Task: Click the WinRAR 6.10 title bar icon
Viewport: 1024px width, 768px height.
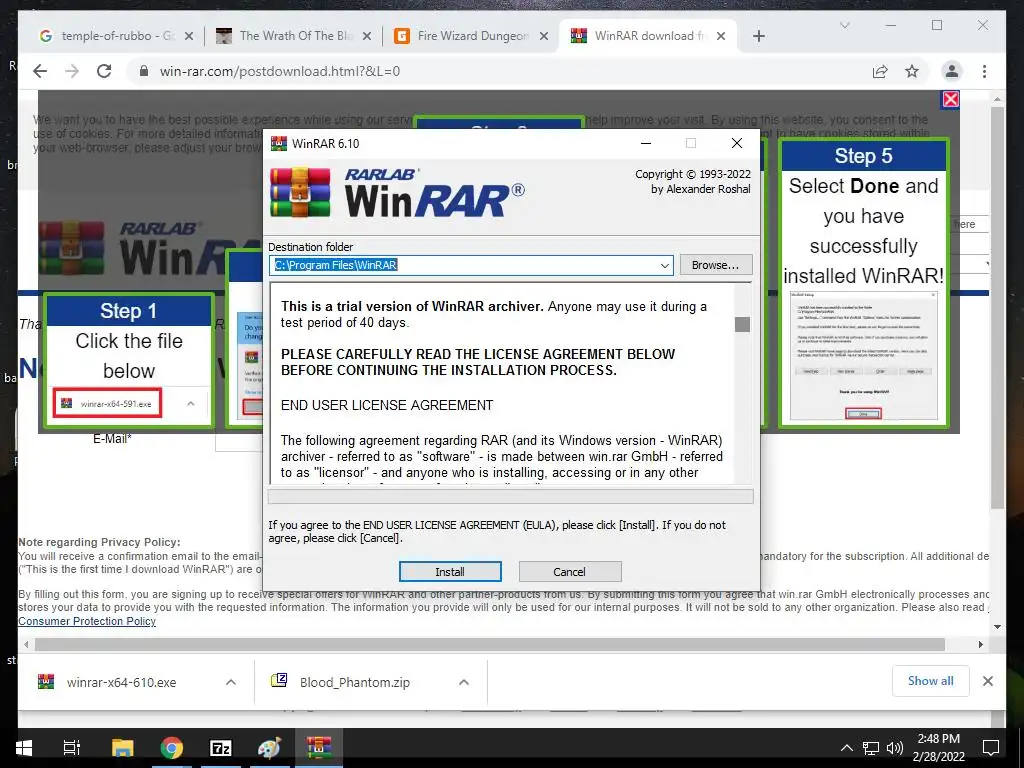Action: (279, 143)
